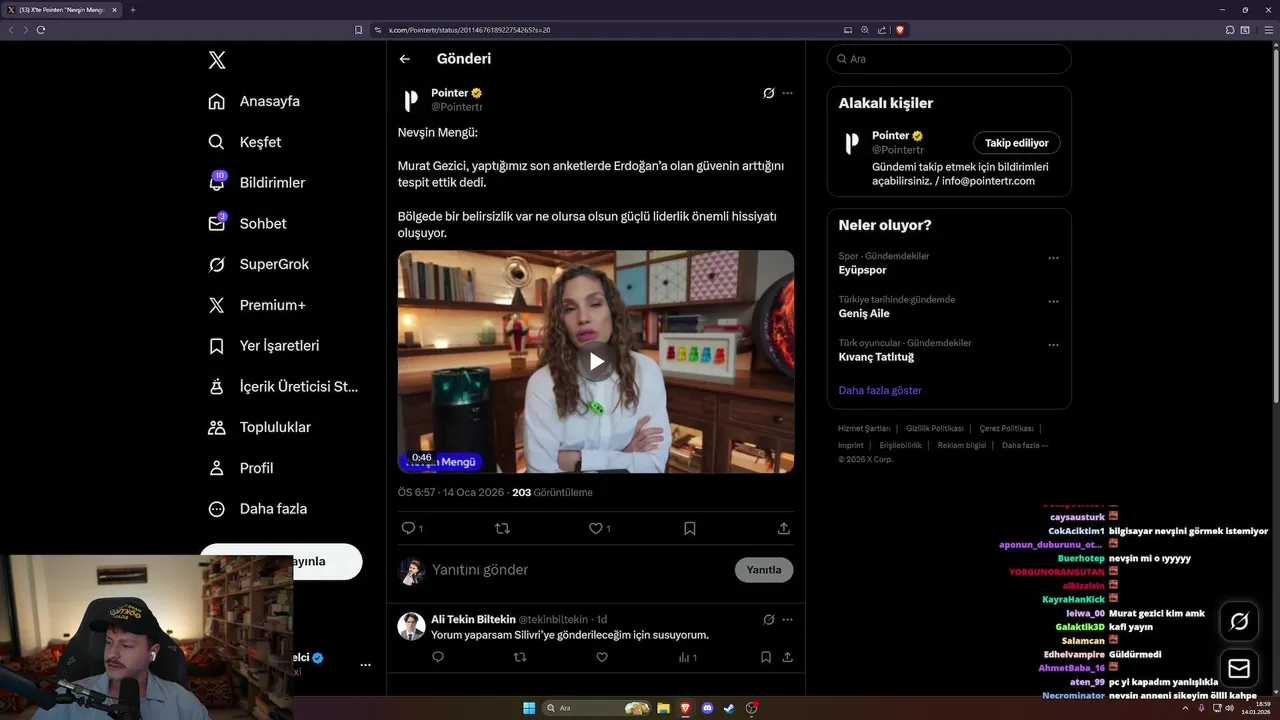The image size is (1280, 720).
Task: Click Daha fazla göster link
Action: coord(880,390)
